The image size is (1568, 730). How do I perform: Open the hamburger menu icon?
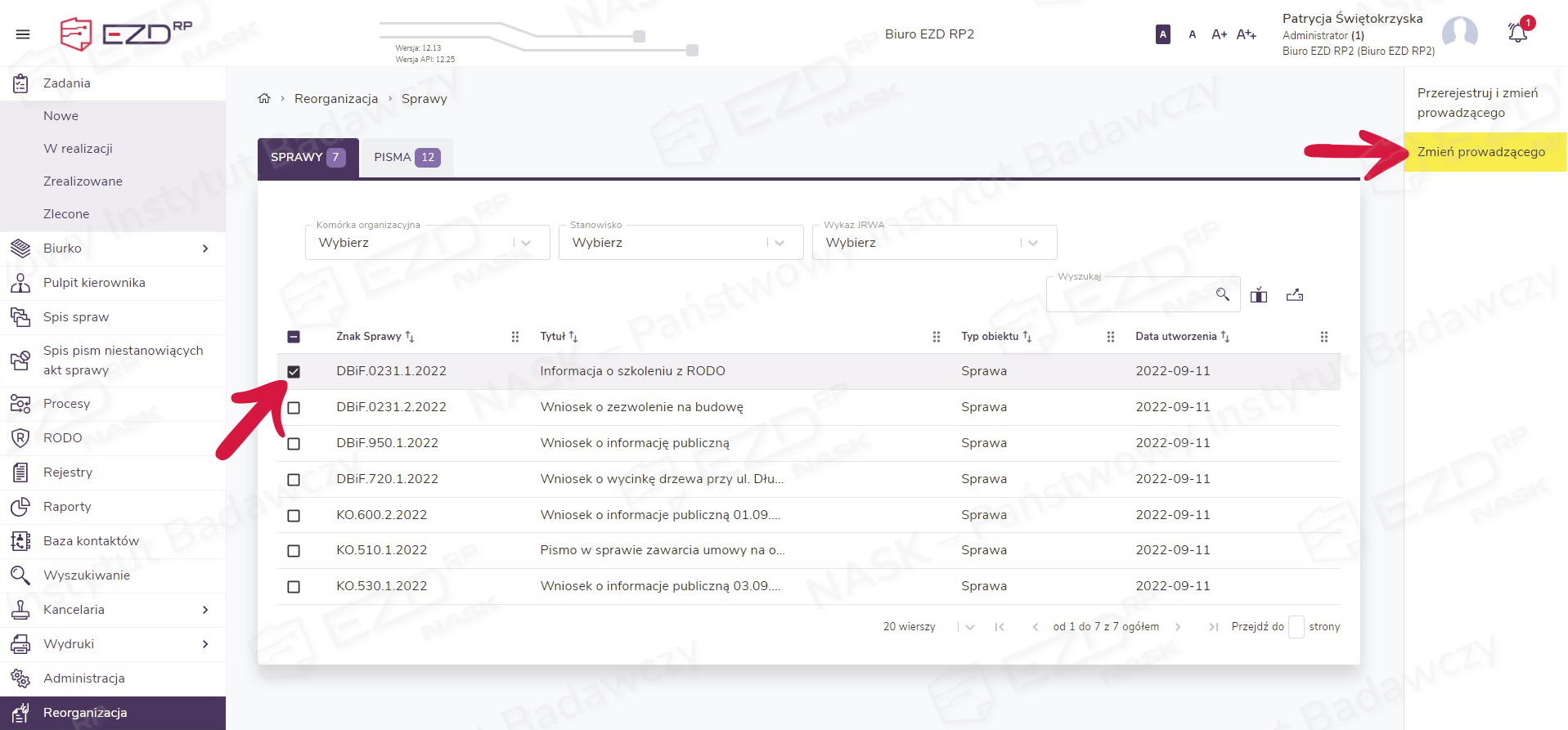[23, 34]
